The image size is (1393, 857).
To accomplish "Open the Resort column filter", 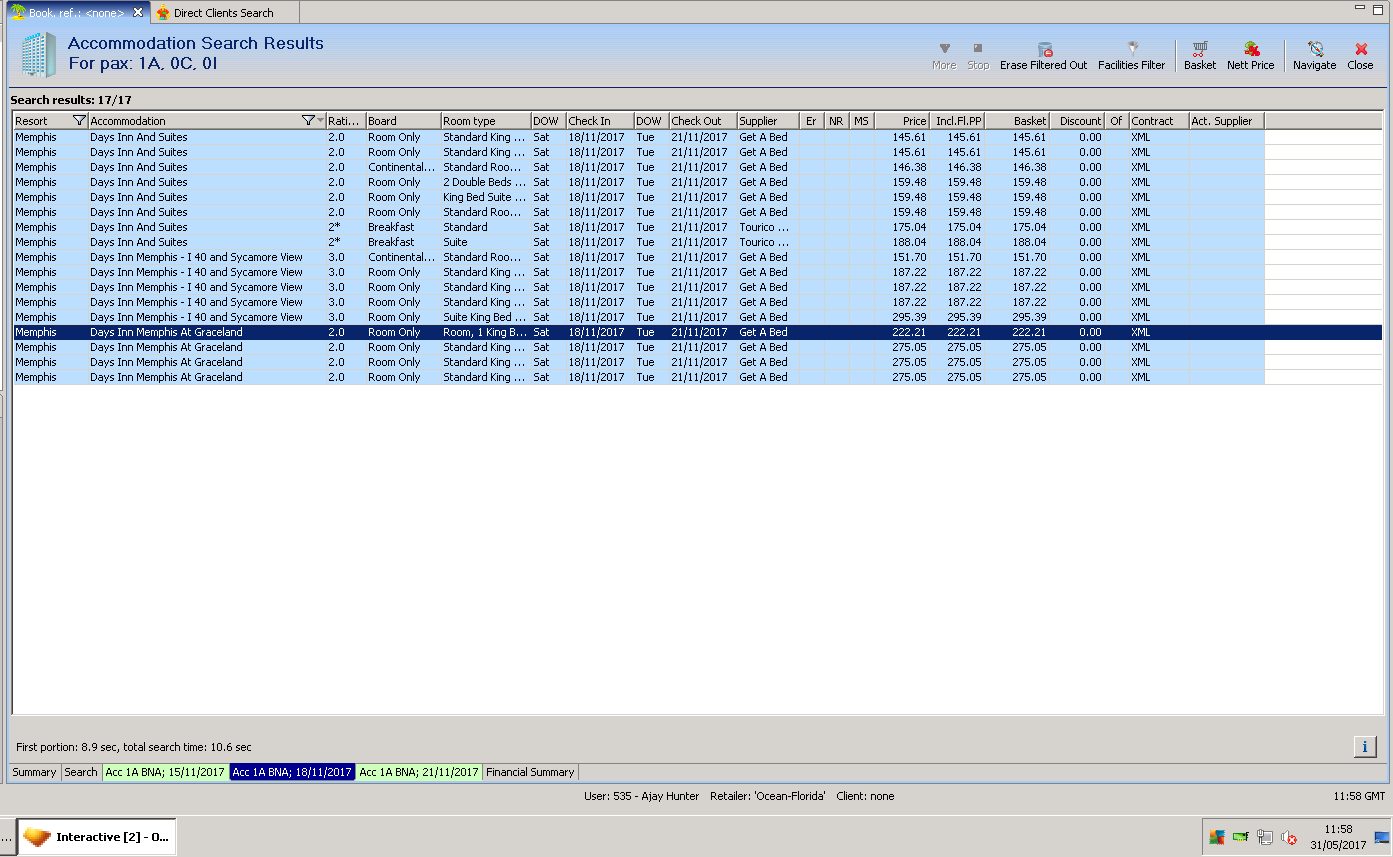I will point(80,121).
